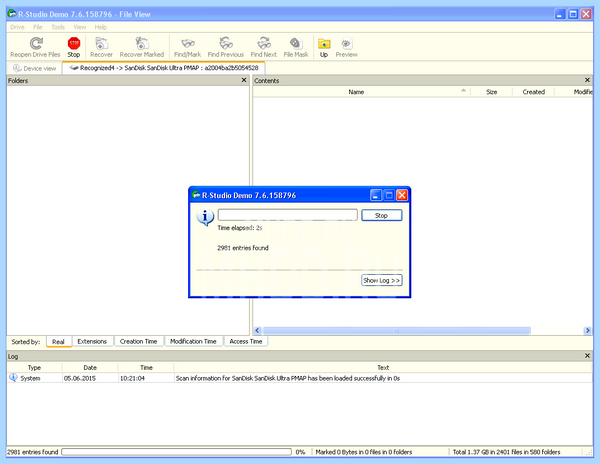The height and width of the screenshot is (464, 600).
Task: Click the Log Time column header
Action: [146, 368]
